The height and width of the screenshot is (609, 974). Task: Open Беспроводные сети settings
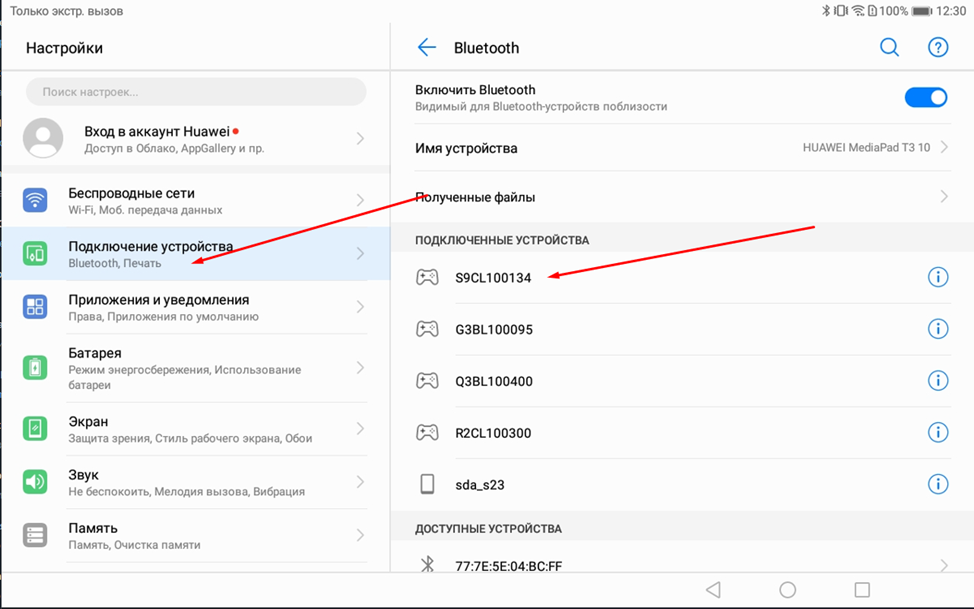[195, 200]
